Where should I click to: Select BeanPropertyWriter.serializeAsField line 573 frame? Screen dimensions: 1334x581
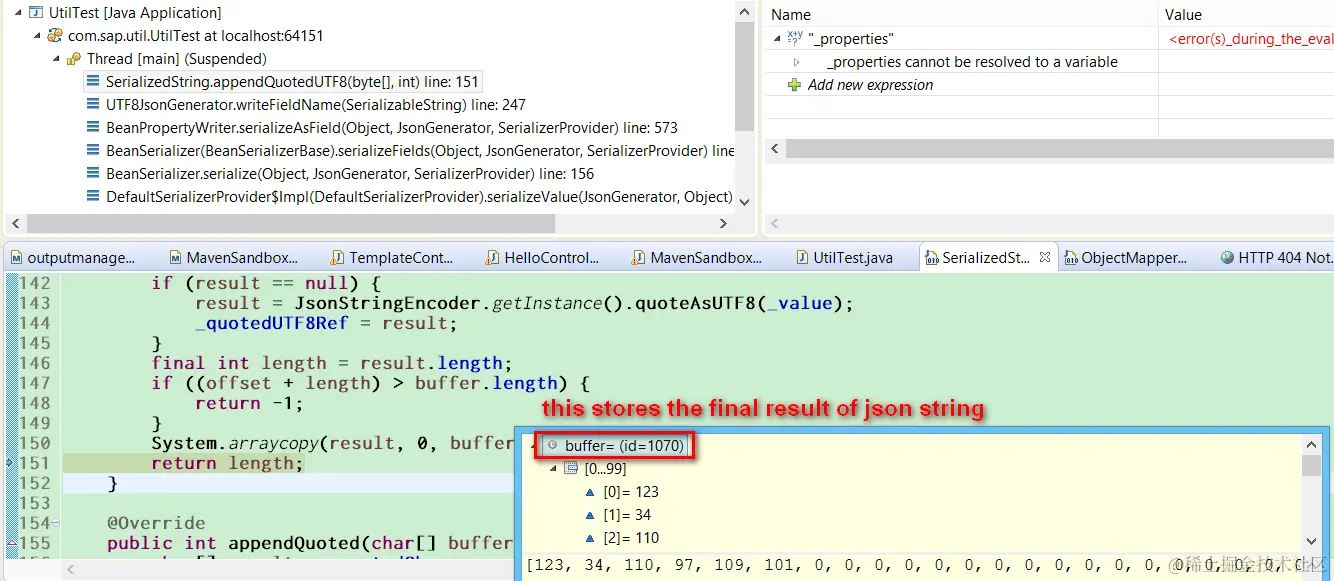click(392, 128)
